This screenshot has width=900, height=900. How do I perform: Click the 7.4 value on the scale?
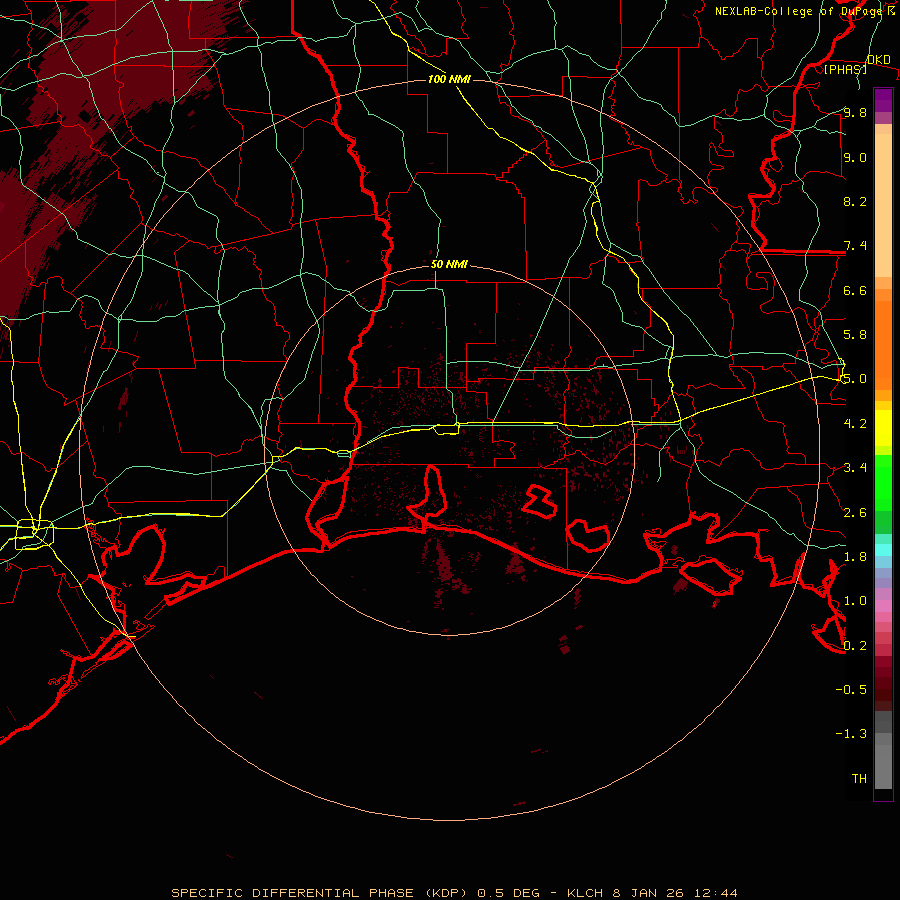[x=855, y=246]
